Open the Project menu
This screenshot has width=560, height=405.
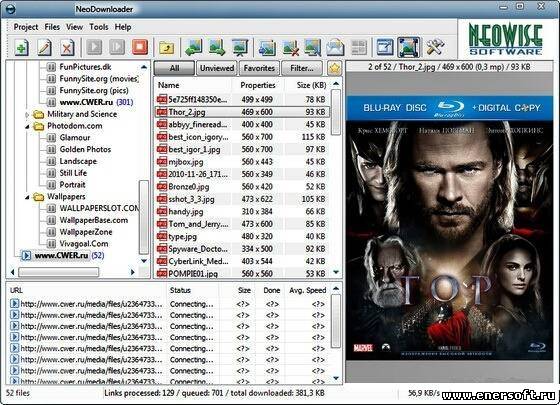click(x=26, y=27)
